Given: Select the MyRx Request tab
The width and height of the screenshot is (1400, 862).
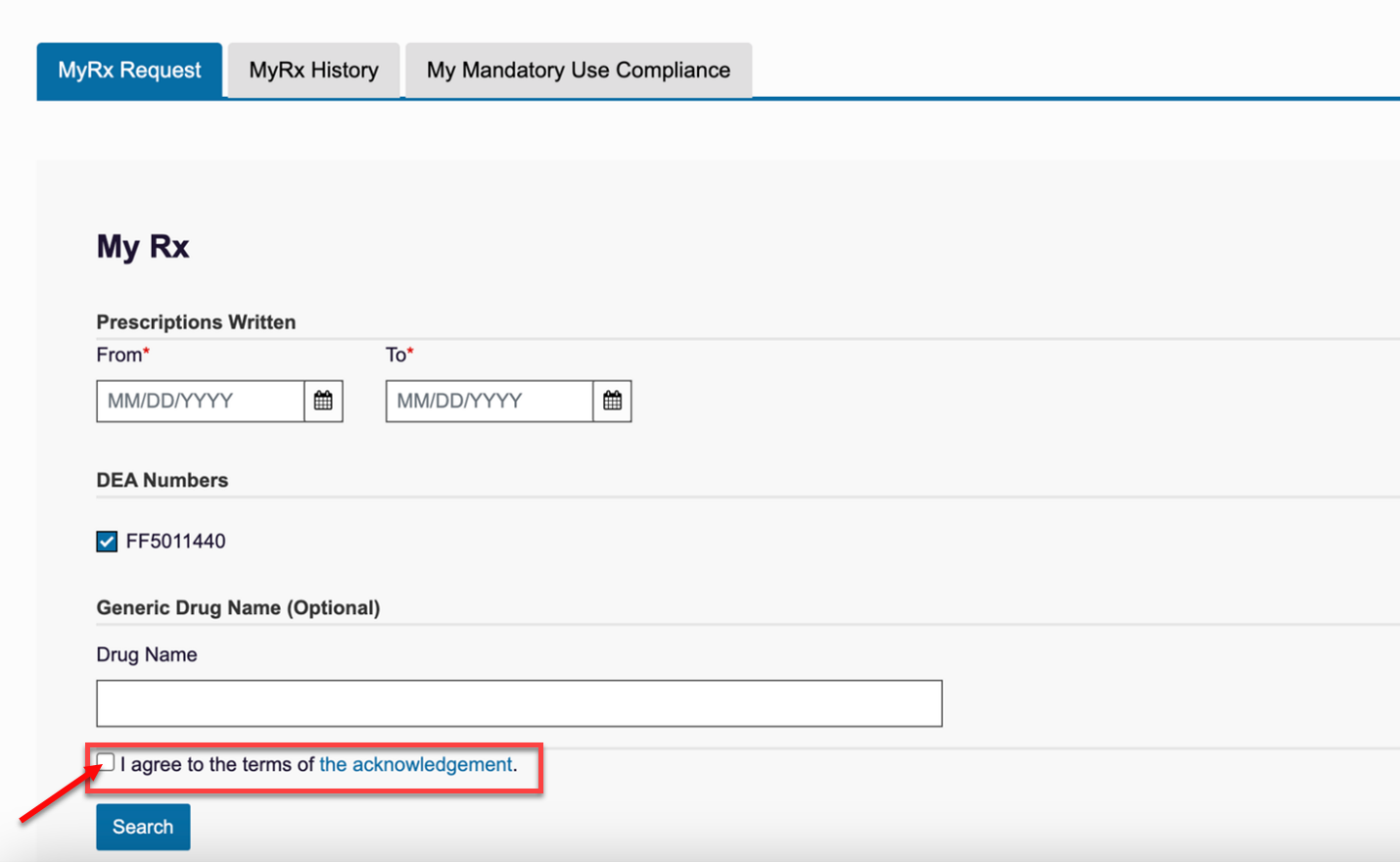Looking at the screenshot, I should pyautogui.click(x=128, y=70).
